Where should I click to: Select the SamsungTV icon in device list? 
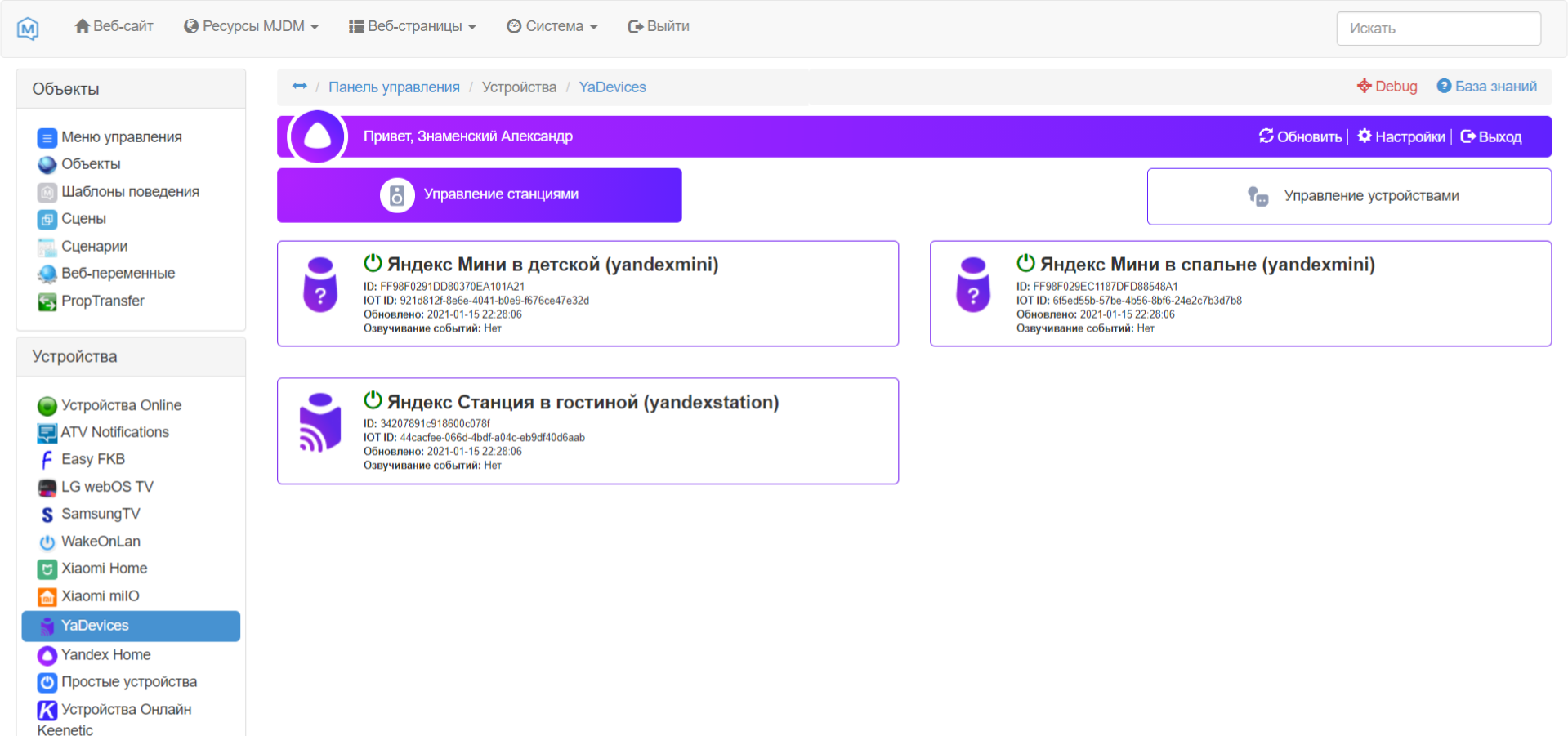tap(47, 514)
